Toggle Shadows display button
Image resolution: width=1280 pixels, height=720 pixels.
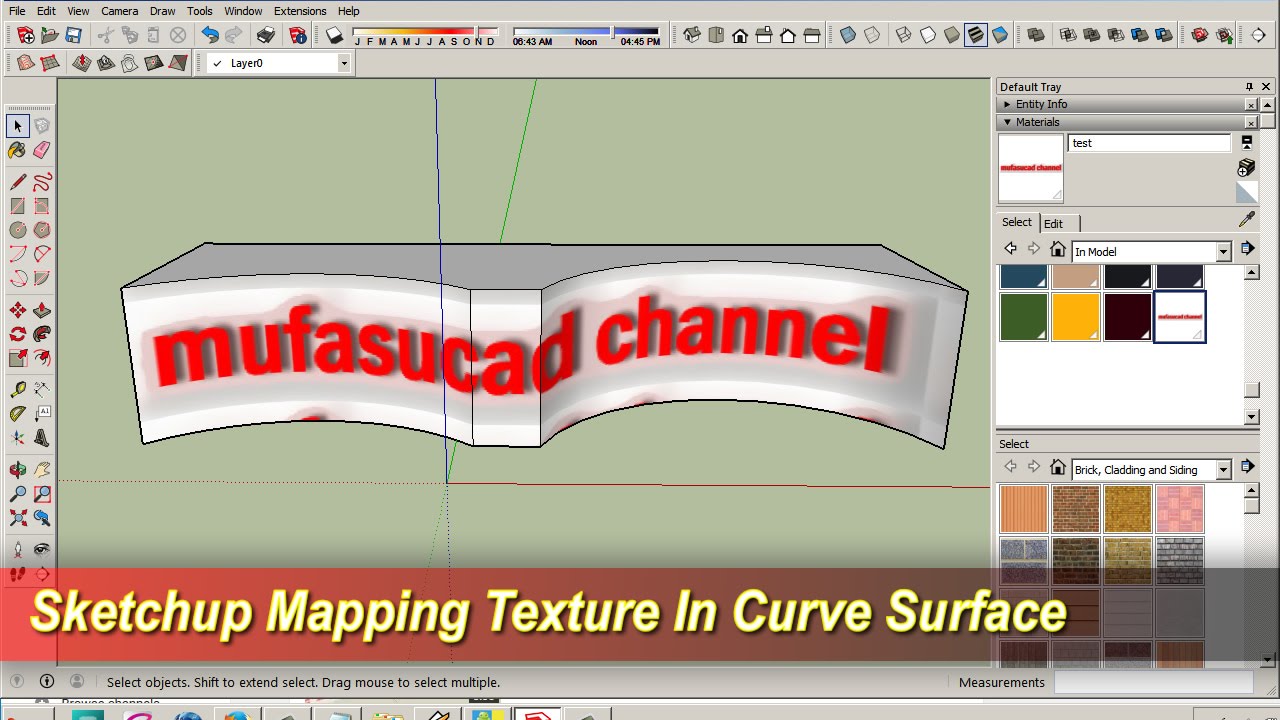click(334, 35)
